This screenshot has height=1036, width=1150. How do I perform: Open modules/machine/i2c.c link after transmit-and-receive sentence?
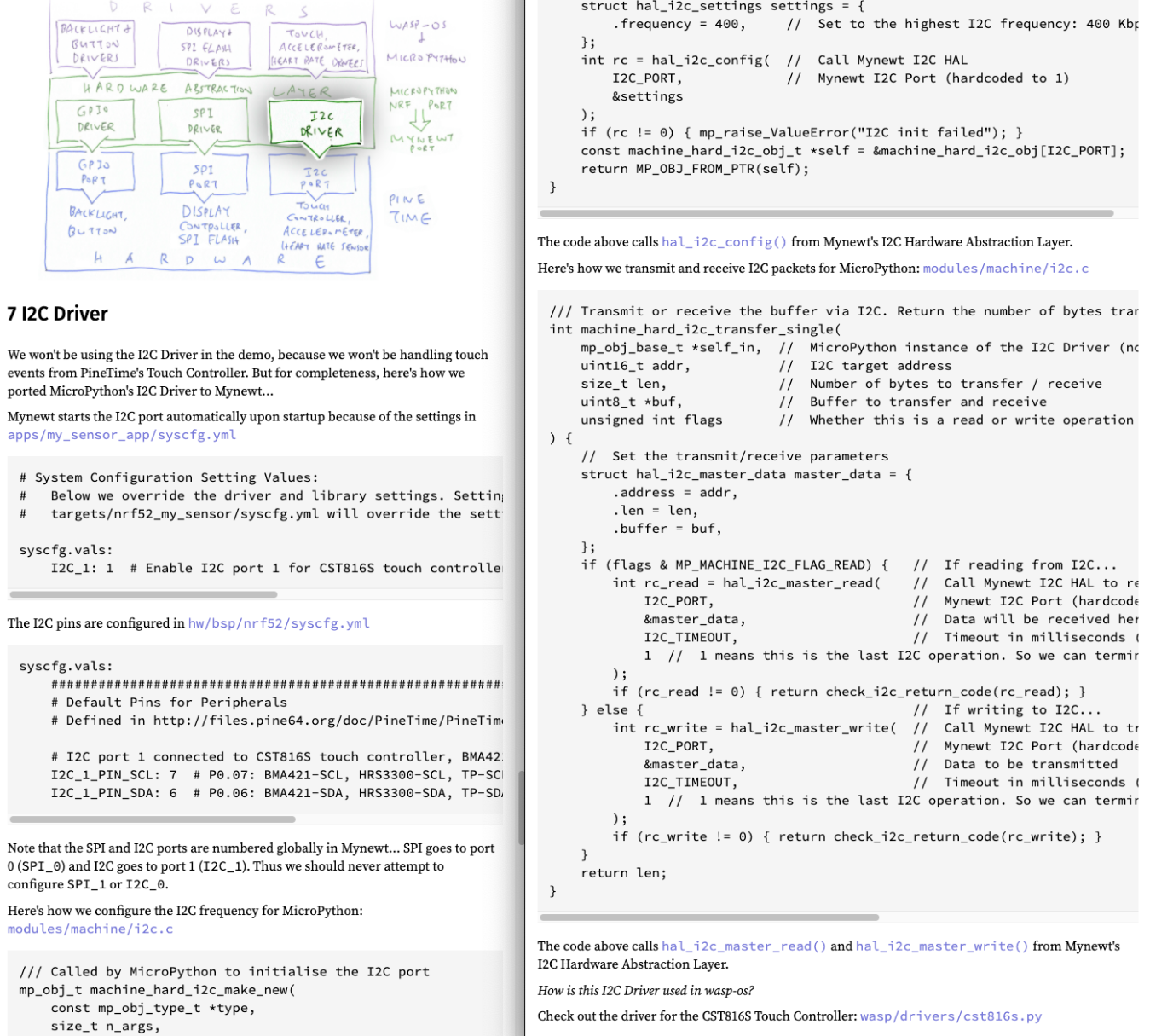[x=1005, y=269]
